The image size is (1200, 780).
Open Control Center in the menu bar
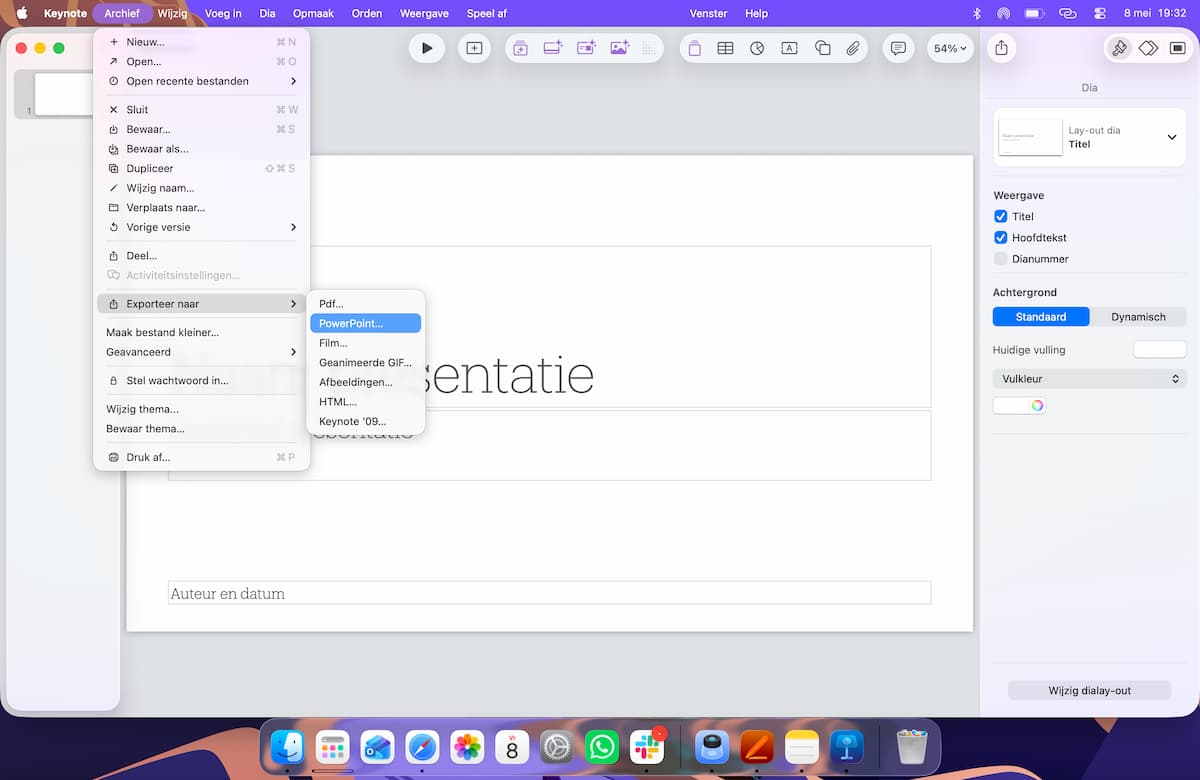1100,13
